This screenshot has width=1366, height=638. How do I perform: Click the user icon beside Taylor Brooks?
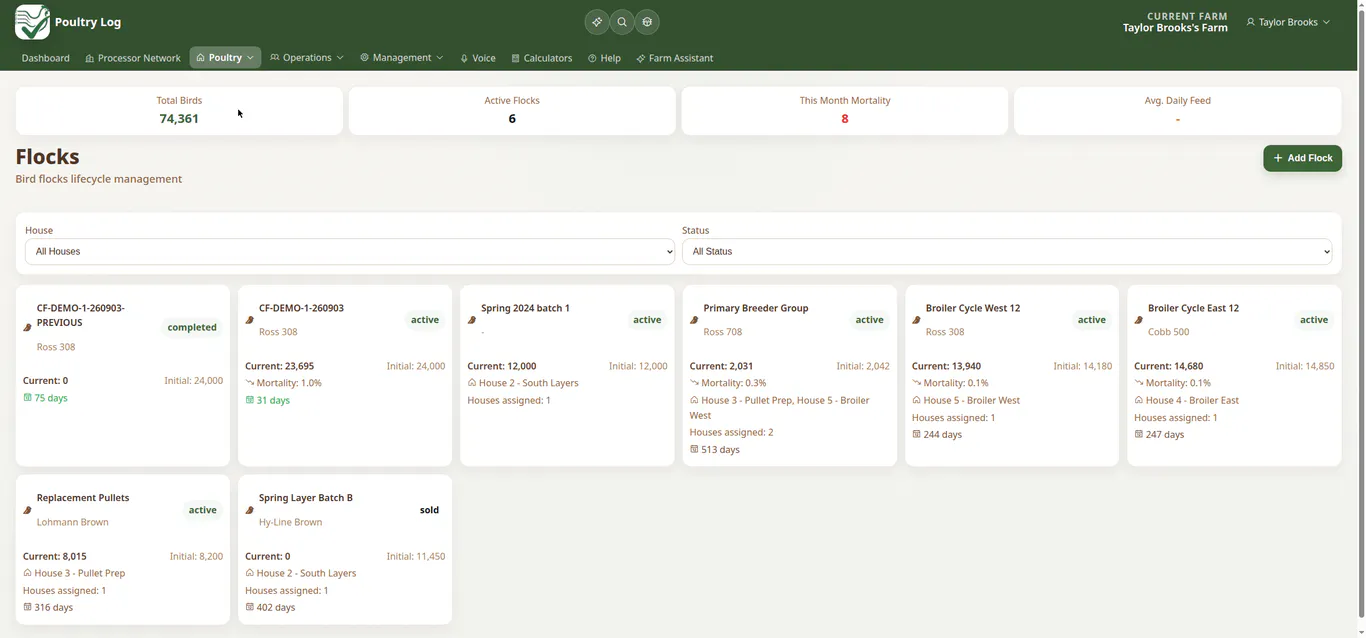pyautogui.click(x=1250, y=22)
